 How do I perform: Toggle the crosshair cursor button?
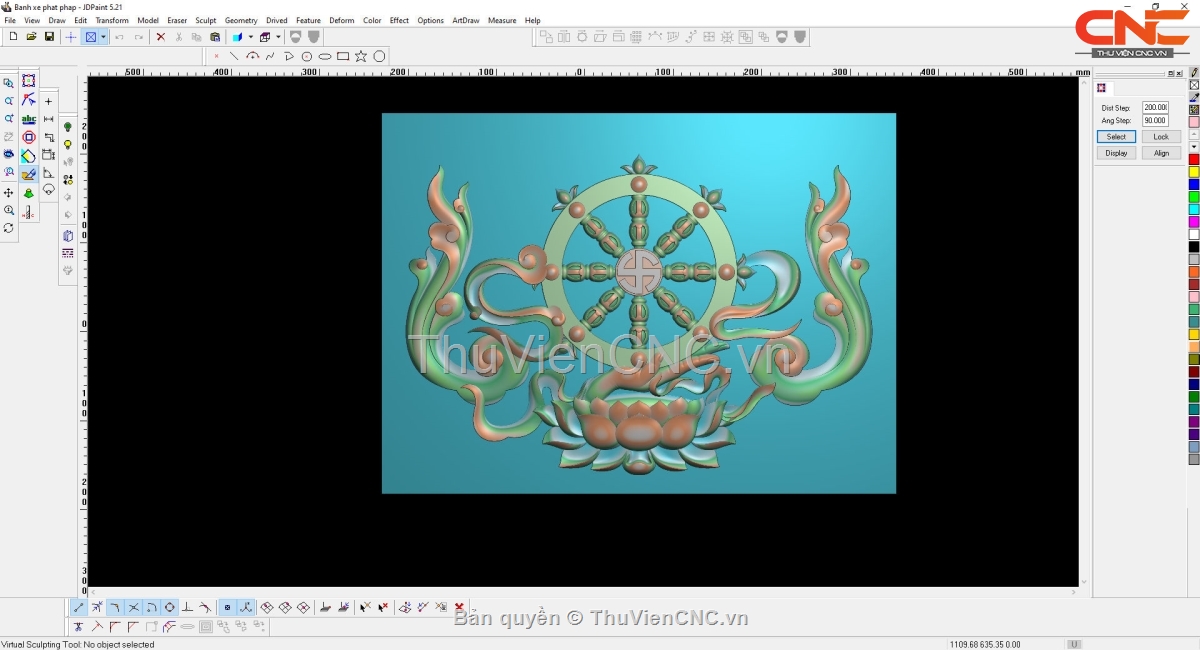tap(70, 37)
